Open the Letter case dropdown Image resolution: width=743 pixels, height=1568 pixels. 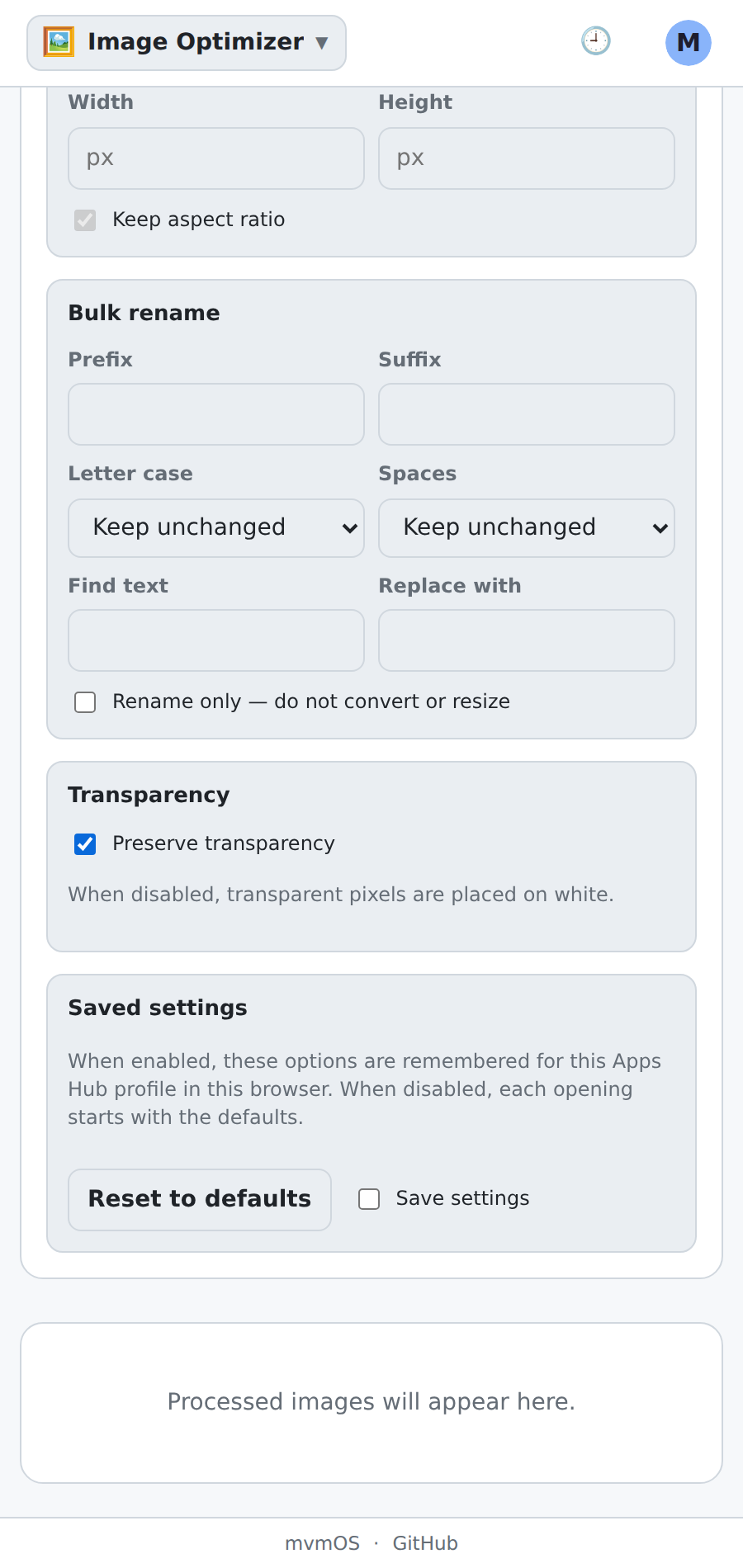point(216,528)
